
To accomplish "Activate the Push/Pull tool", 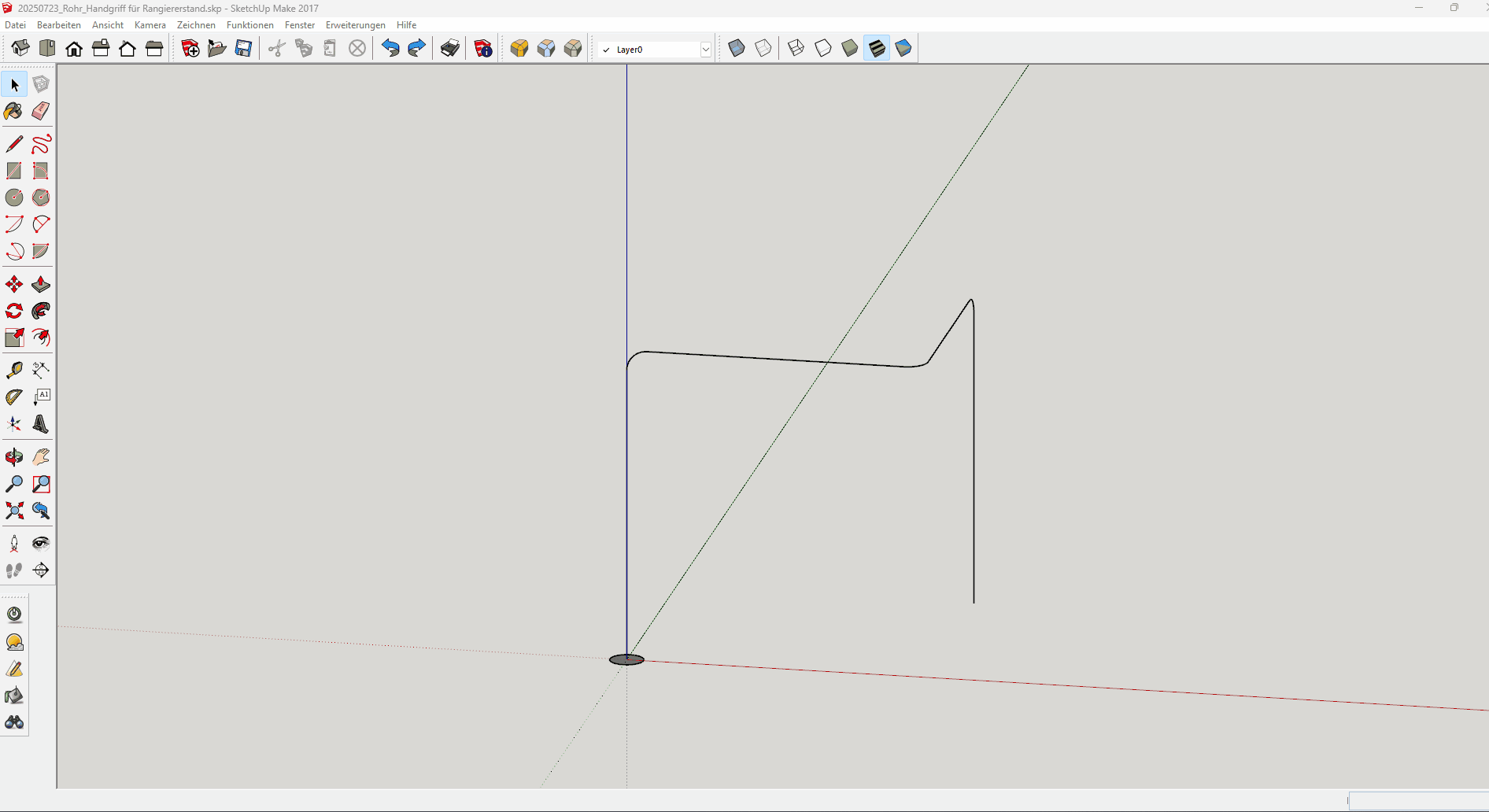I will pos(41,284).
